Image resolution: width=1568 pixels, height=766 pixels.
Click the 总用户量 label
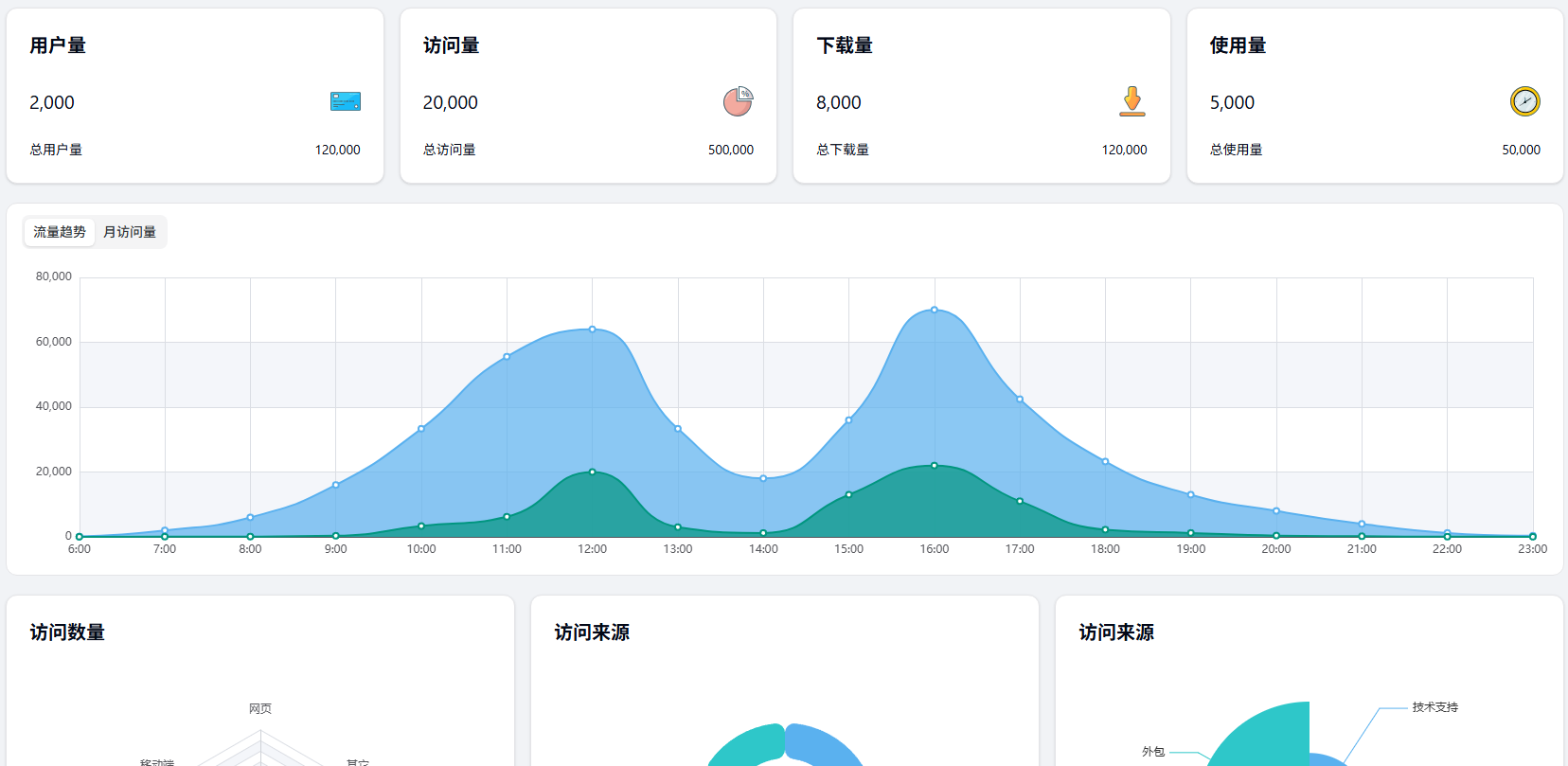pos(56,150)
